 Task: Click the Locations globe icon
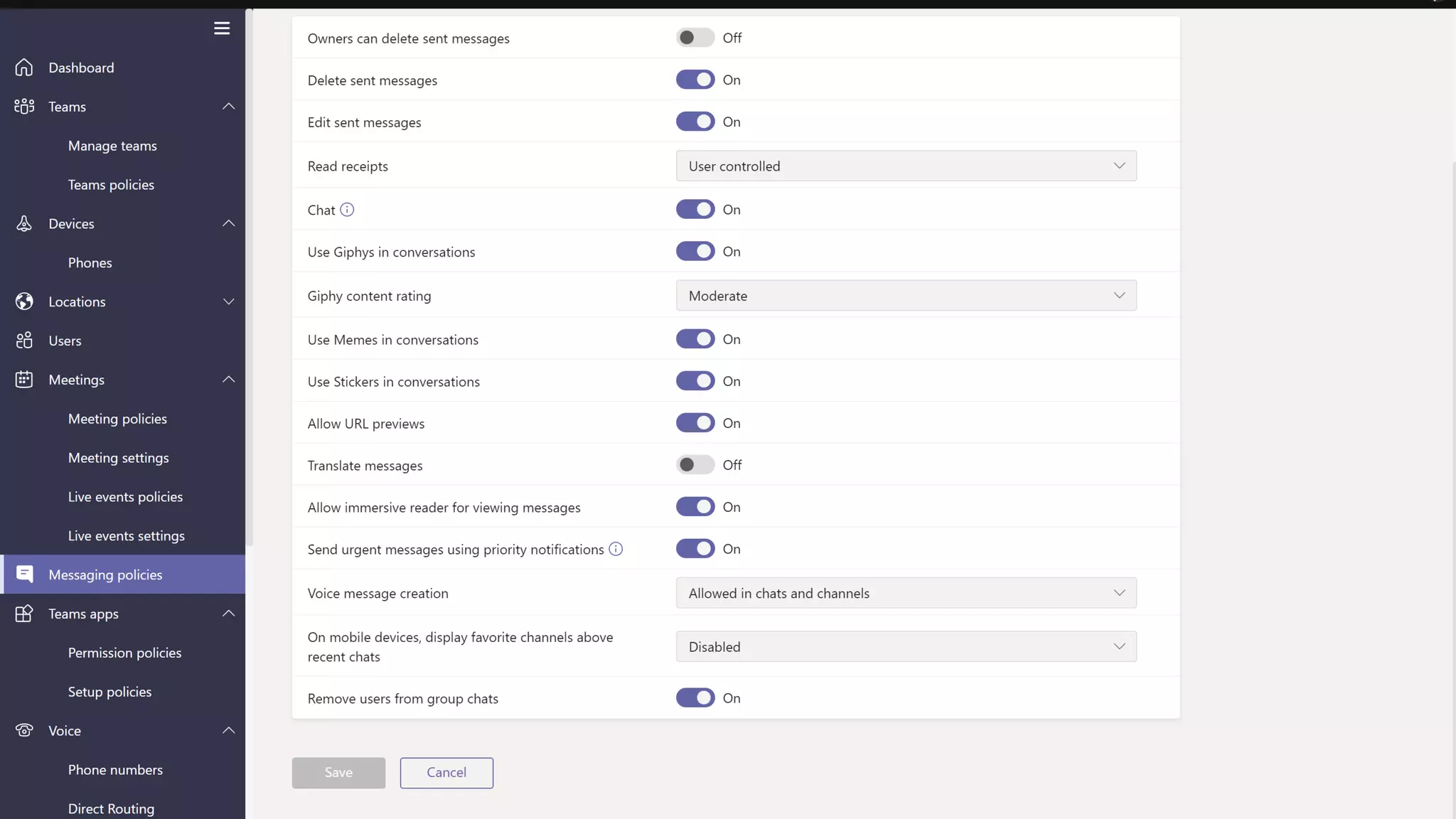click(24, 301)
